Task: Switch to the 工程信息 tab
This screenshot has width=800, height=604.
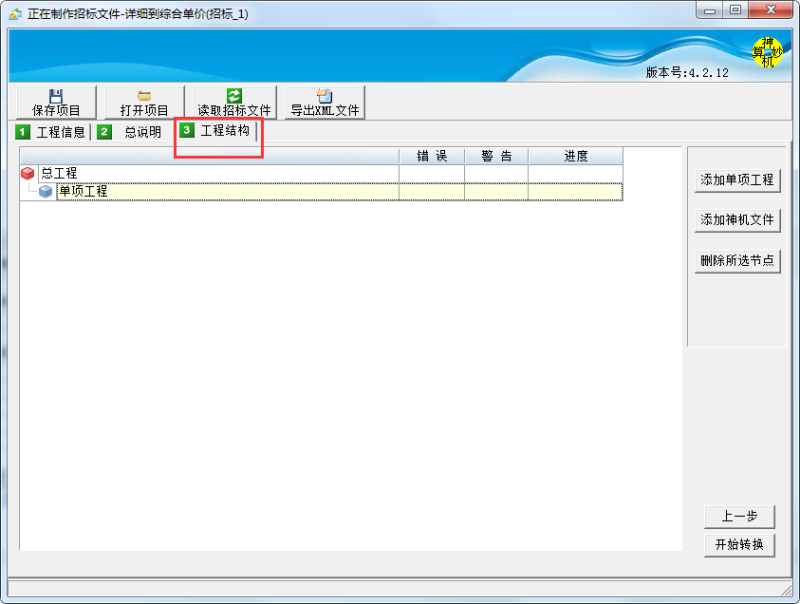Action: pyautogui.click(x=52, y=132)
